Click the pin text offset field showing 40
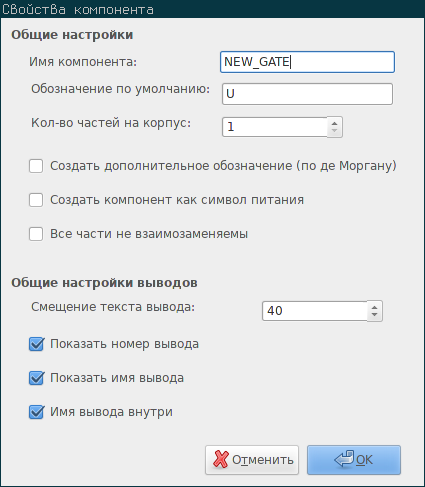 tap(315, 311)
